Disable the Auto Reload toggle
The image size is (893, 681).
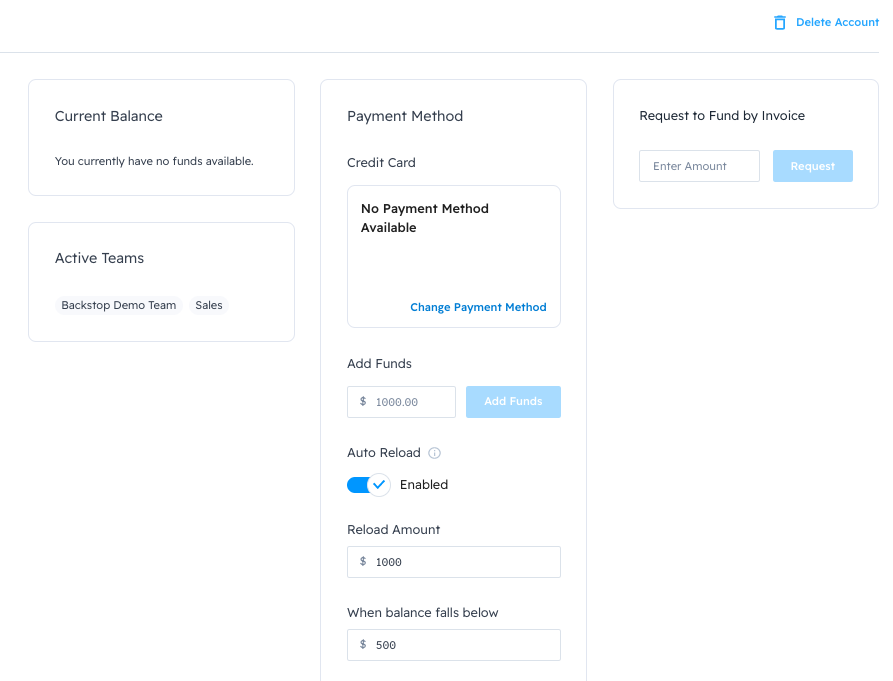[x=367, y=485]
